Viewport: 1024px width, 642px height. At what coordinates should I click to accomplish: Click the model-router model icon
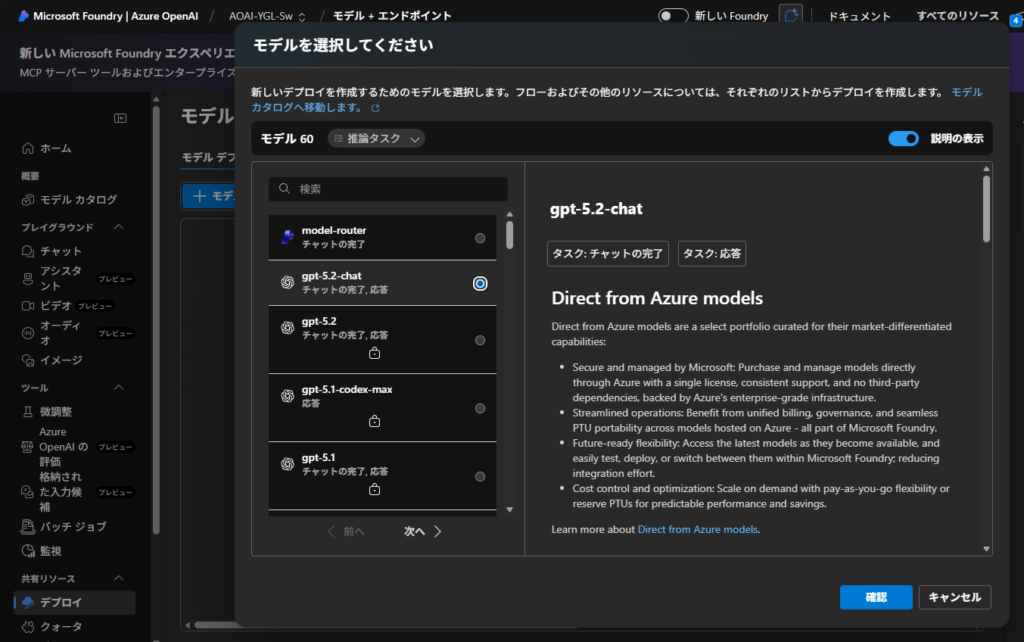287,237
